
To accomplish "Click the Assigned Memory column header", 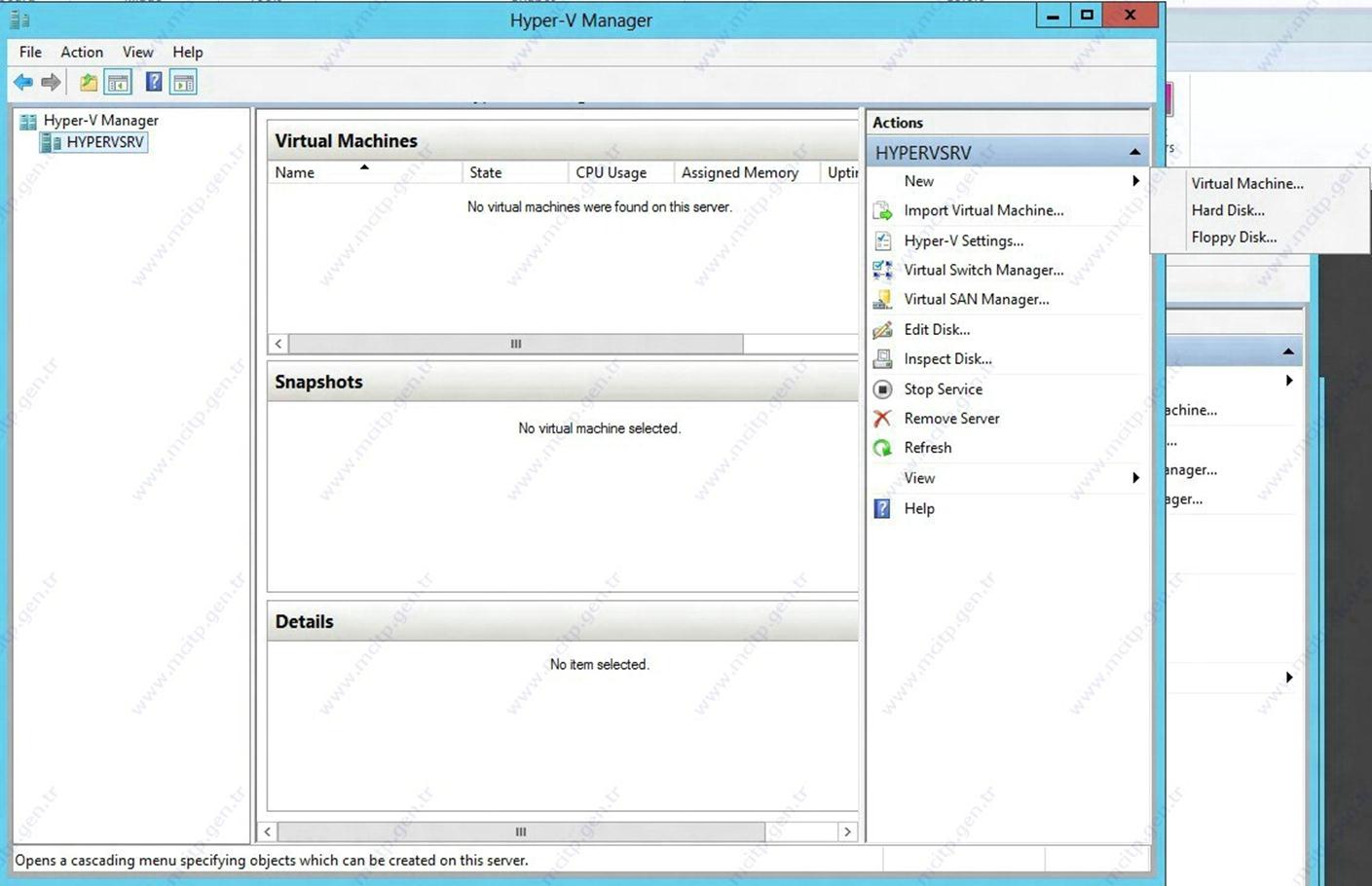I will (746, 172).
